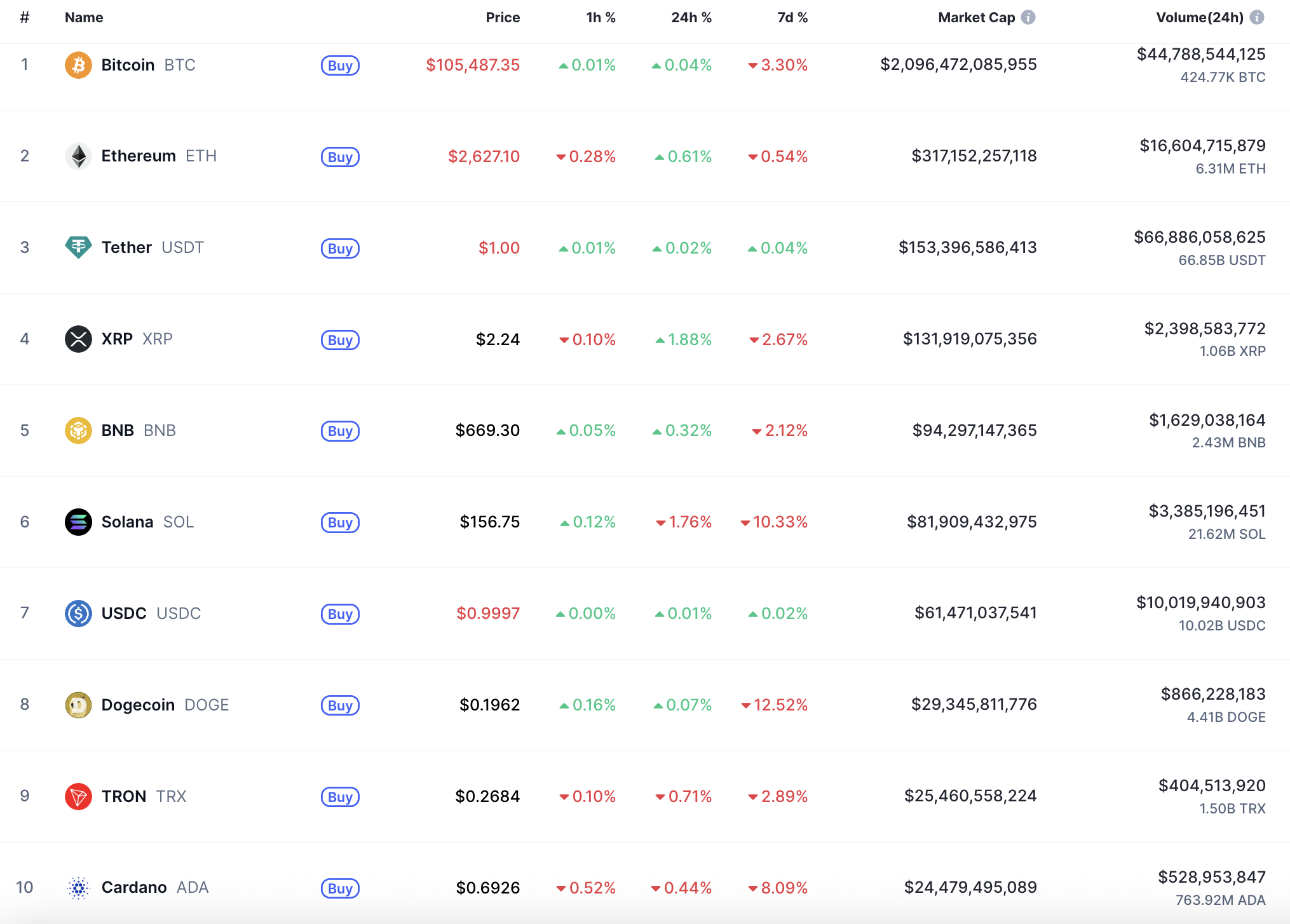Open the Volume(24h) info icon
Image resolution: width=1290 pixels, height=924 pixels.
point(1257,18)
